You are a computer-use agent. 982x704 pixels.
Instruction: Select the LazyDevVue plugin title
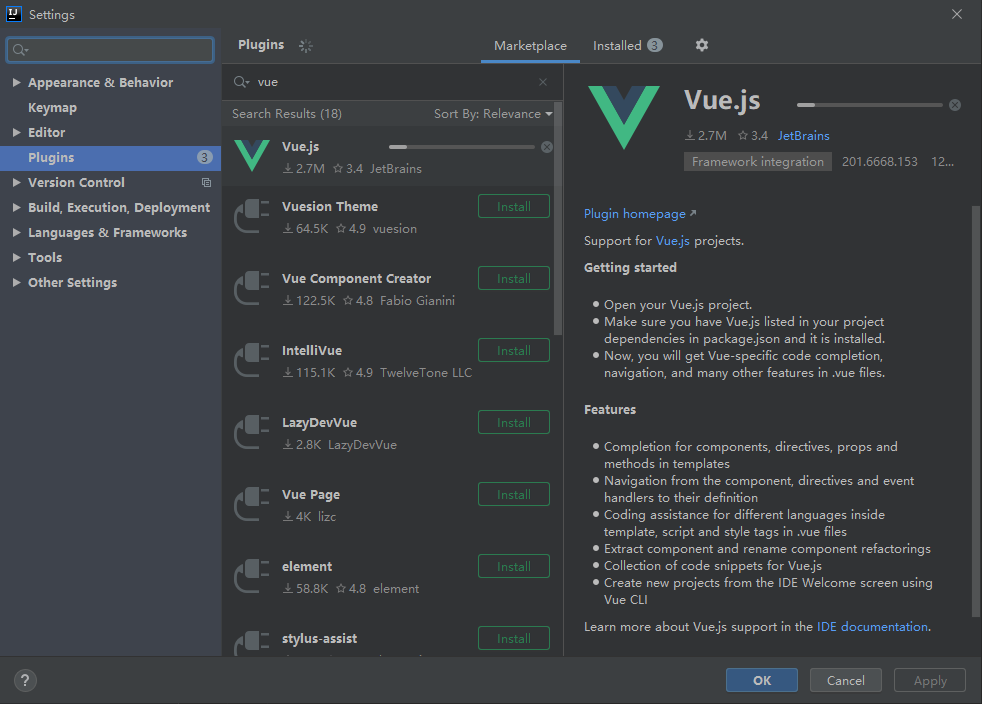[319, 423]
